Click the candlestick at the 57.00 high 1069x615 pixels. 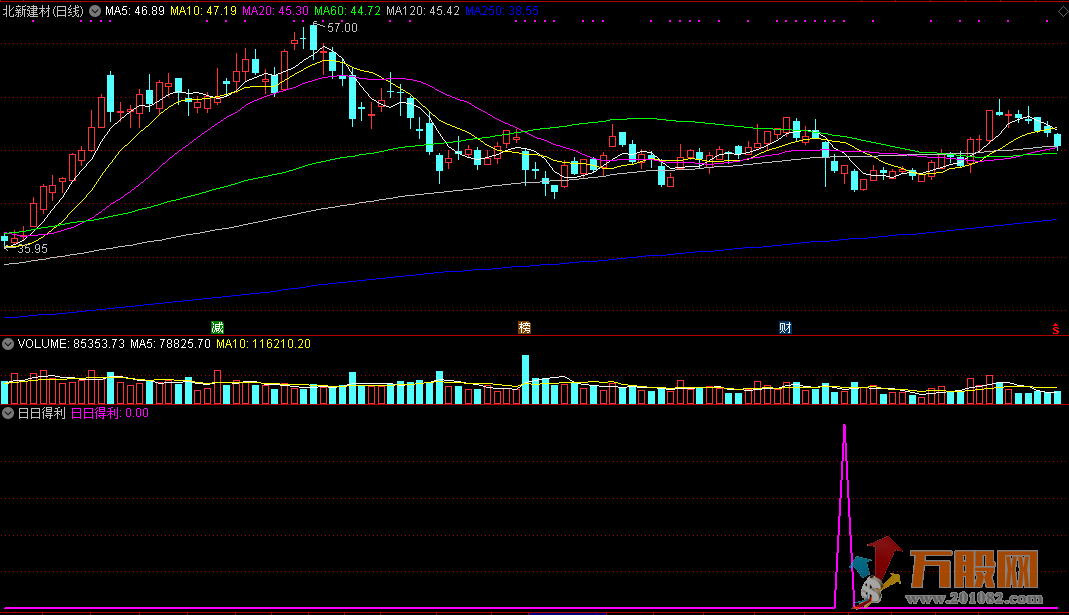coord(314,40)
